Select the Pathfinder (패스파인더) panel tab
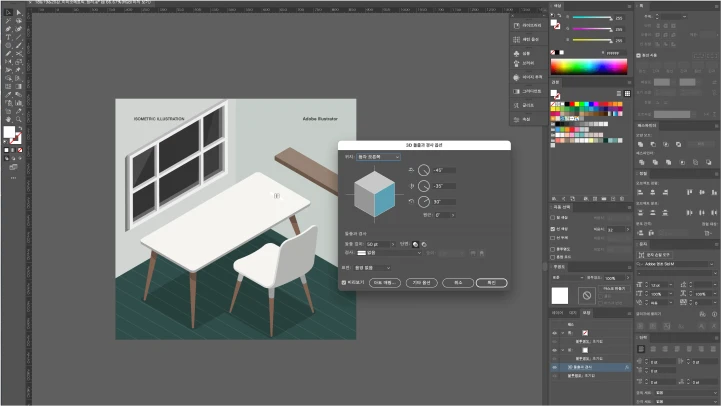This screenshot has width=721, height=406. point(647,126)
